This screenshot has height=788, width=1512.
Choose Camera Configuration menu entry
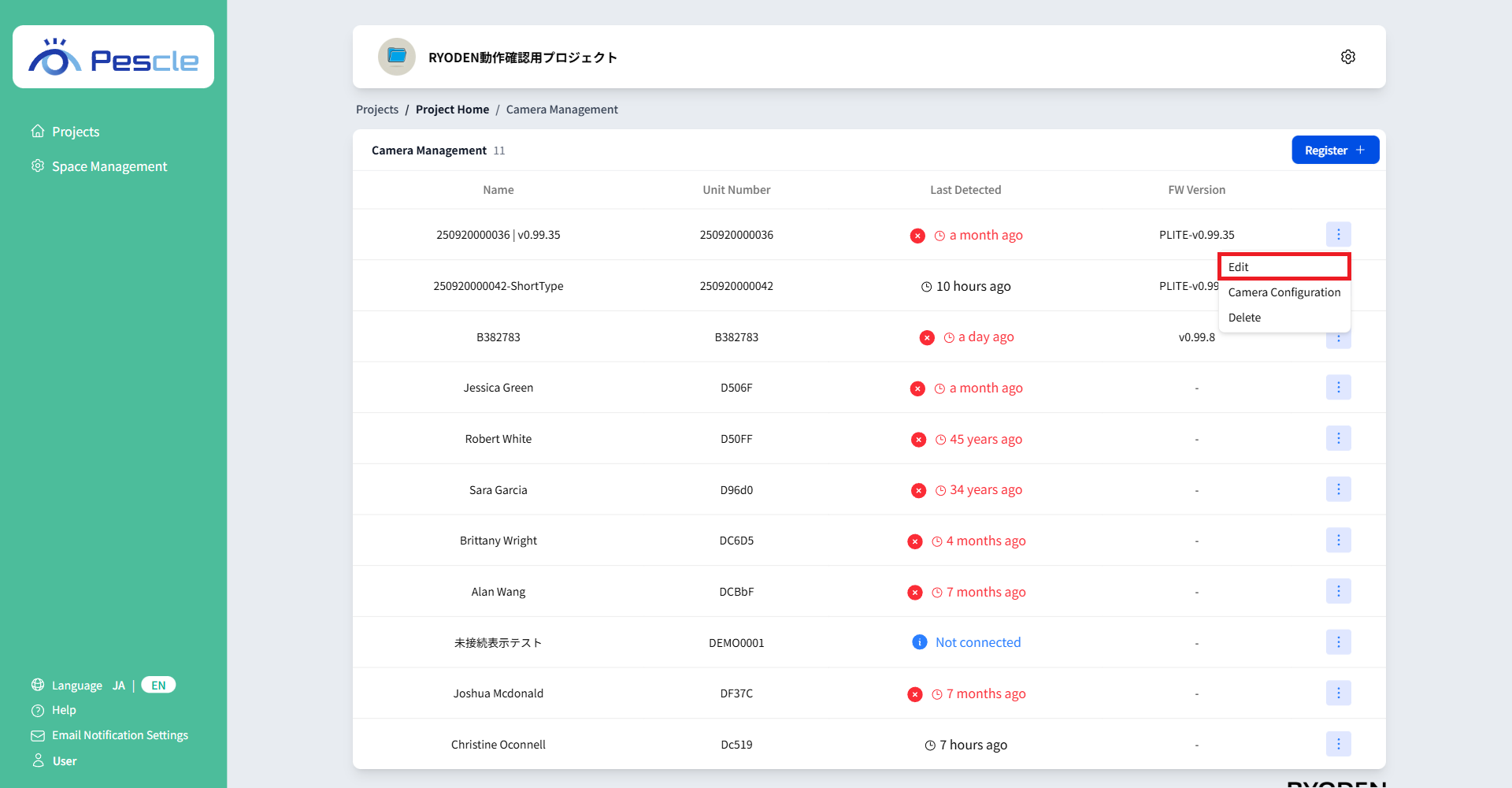tap(1284, 292)
